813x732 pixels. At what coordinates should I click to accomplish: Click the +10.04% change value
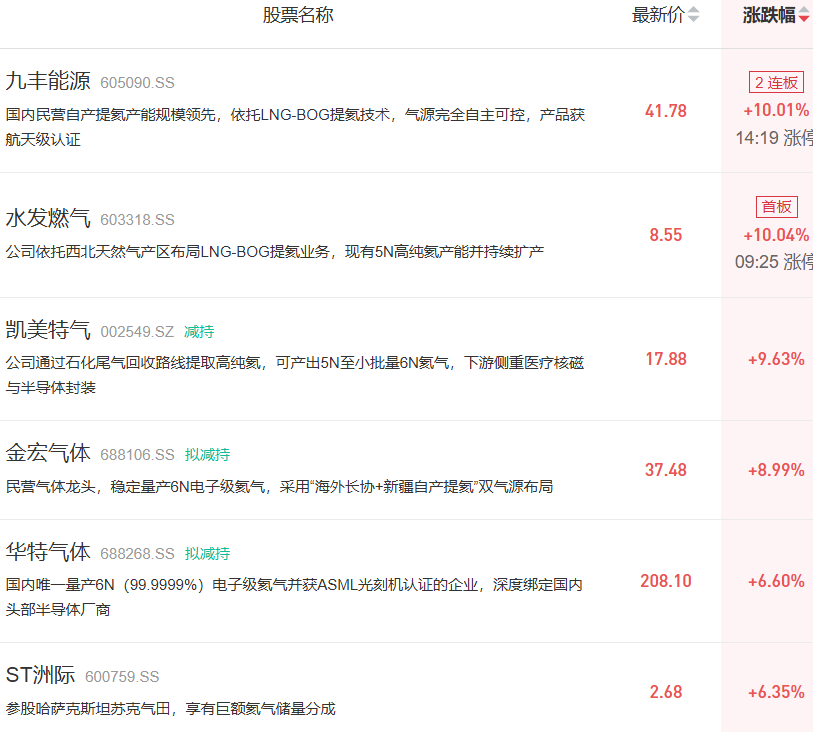pos(776,235)
